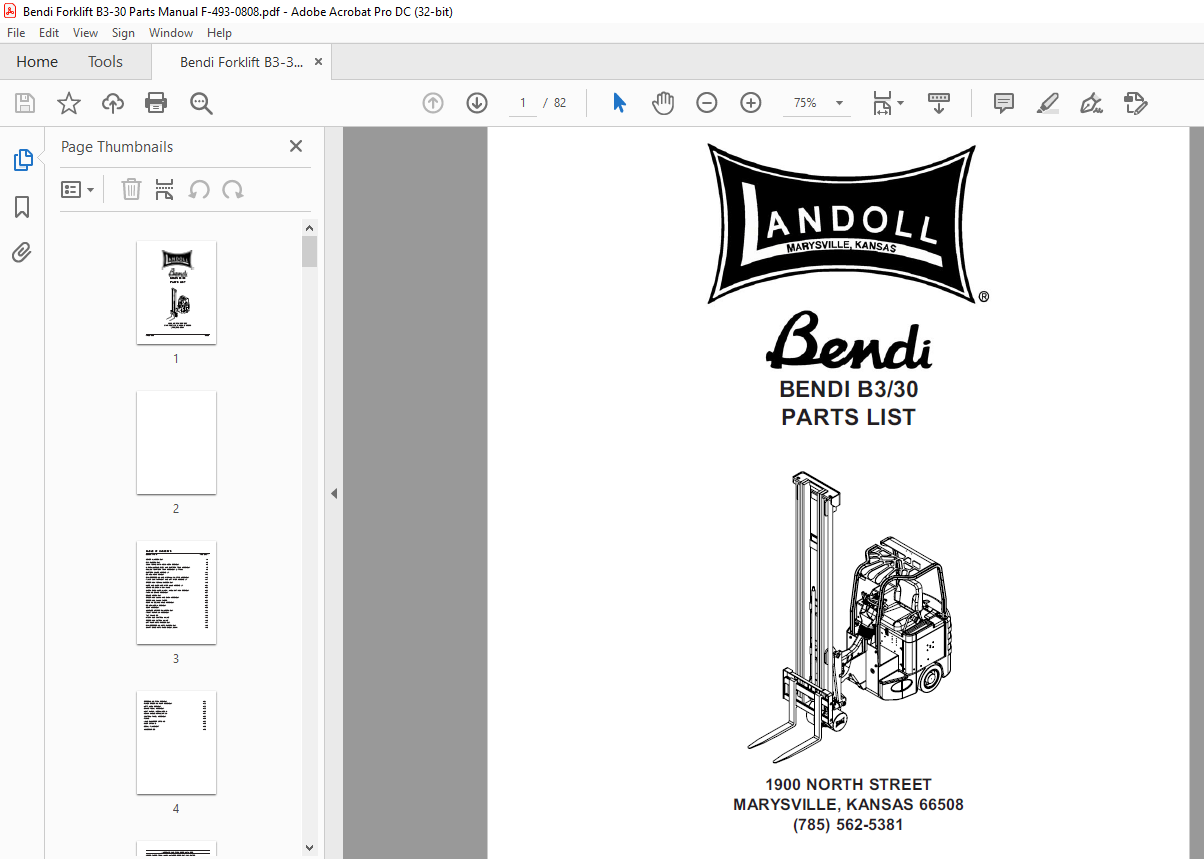This screenshot has height=859, width=1204.
Task: Open the Window menu
Action: [x=171, y=33]
